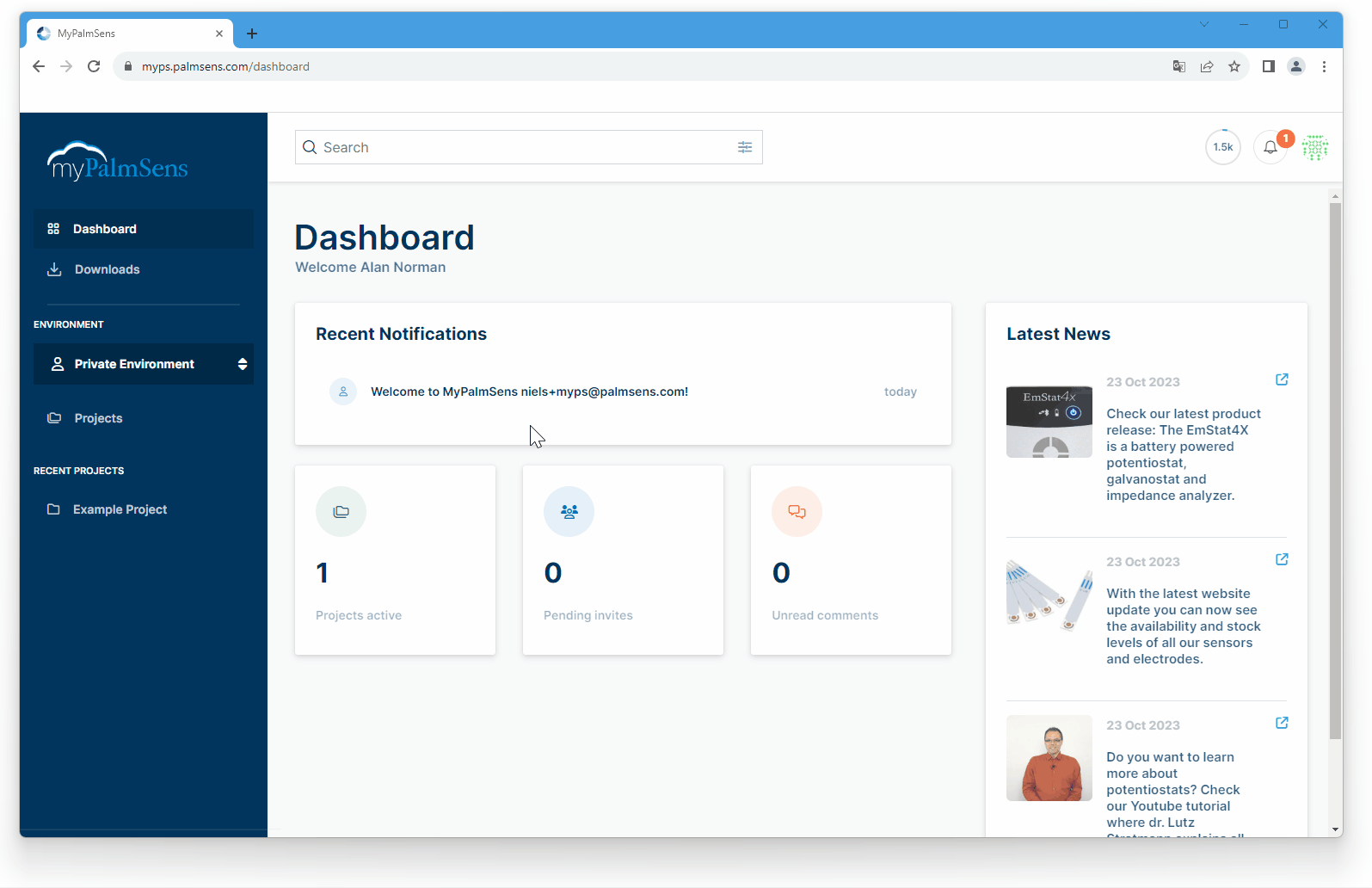Screen dimensions: 1372x888
Task: Open the Pending invites card
Action: pos(623,560)
